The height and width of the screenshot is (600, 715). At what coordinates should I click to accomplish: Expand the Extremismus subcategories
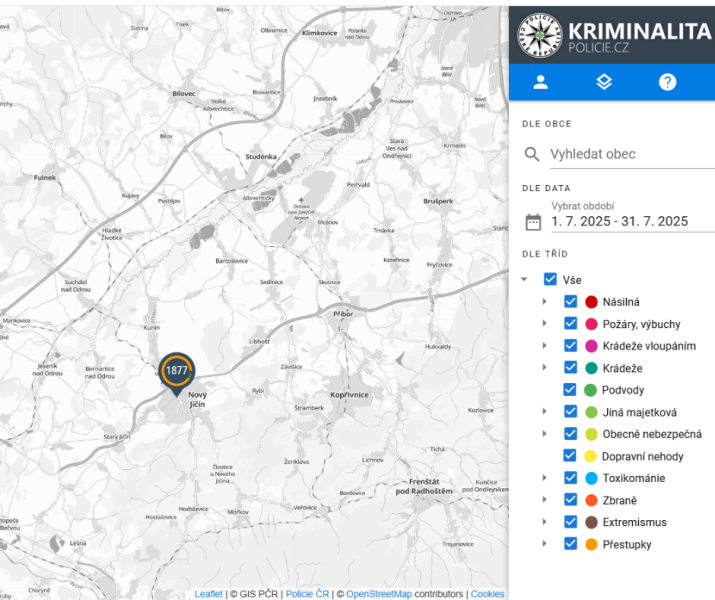(x=544, y=522)
